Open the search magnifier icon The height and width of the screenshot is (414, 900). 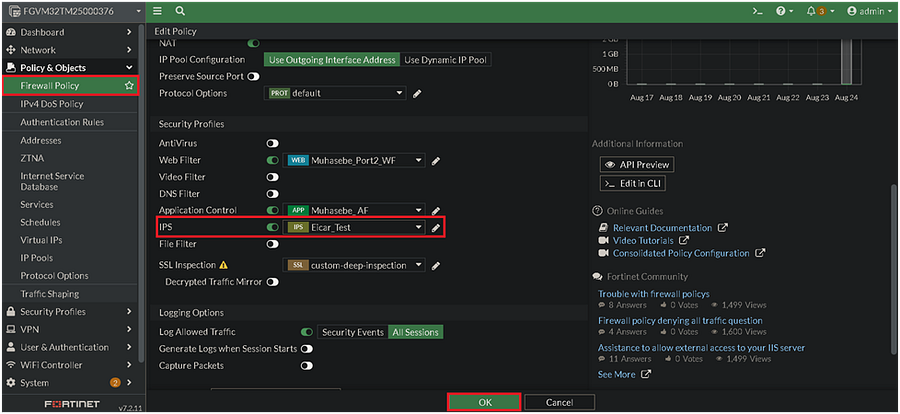point(180,11)
